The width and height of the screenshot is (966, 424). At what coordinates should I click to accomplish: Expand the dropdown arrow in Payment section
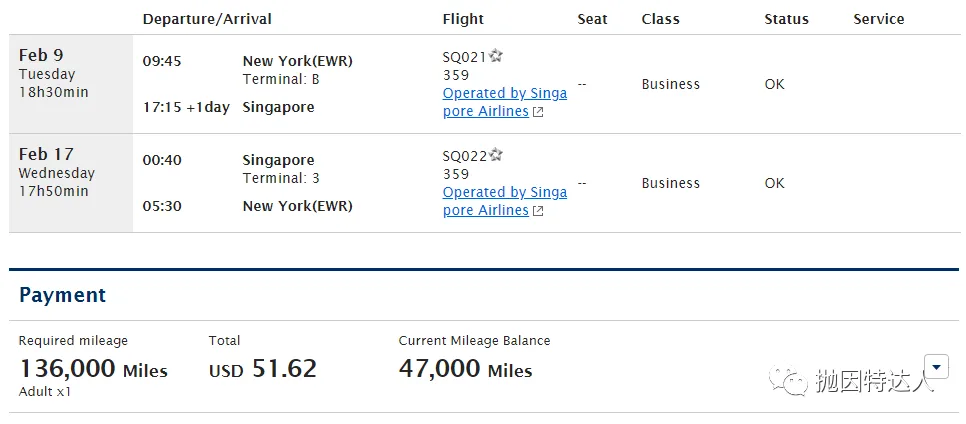click(936, 366)
